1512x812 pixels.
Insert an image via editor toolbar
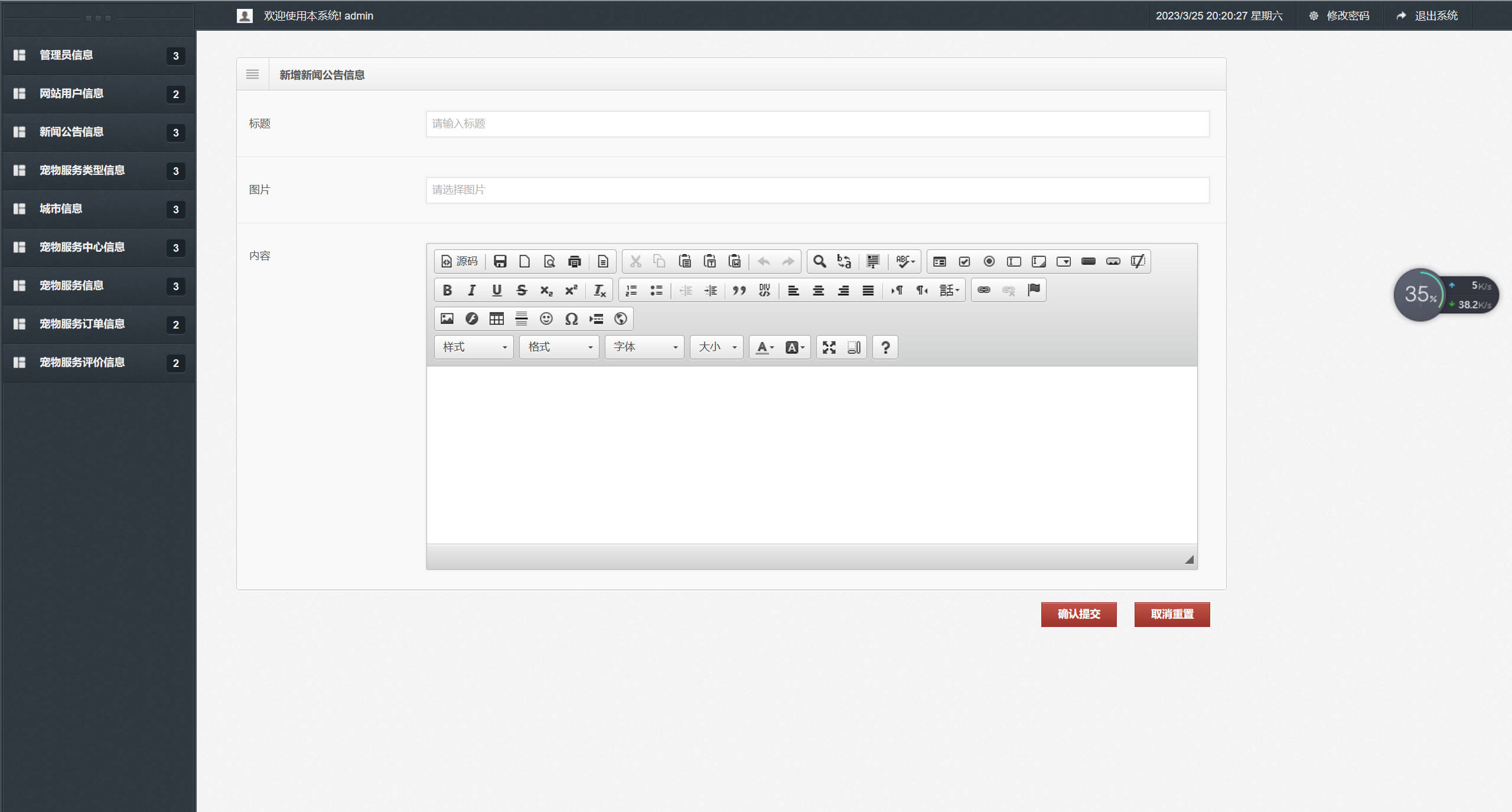click(x=447, y=319)
